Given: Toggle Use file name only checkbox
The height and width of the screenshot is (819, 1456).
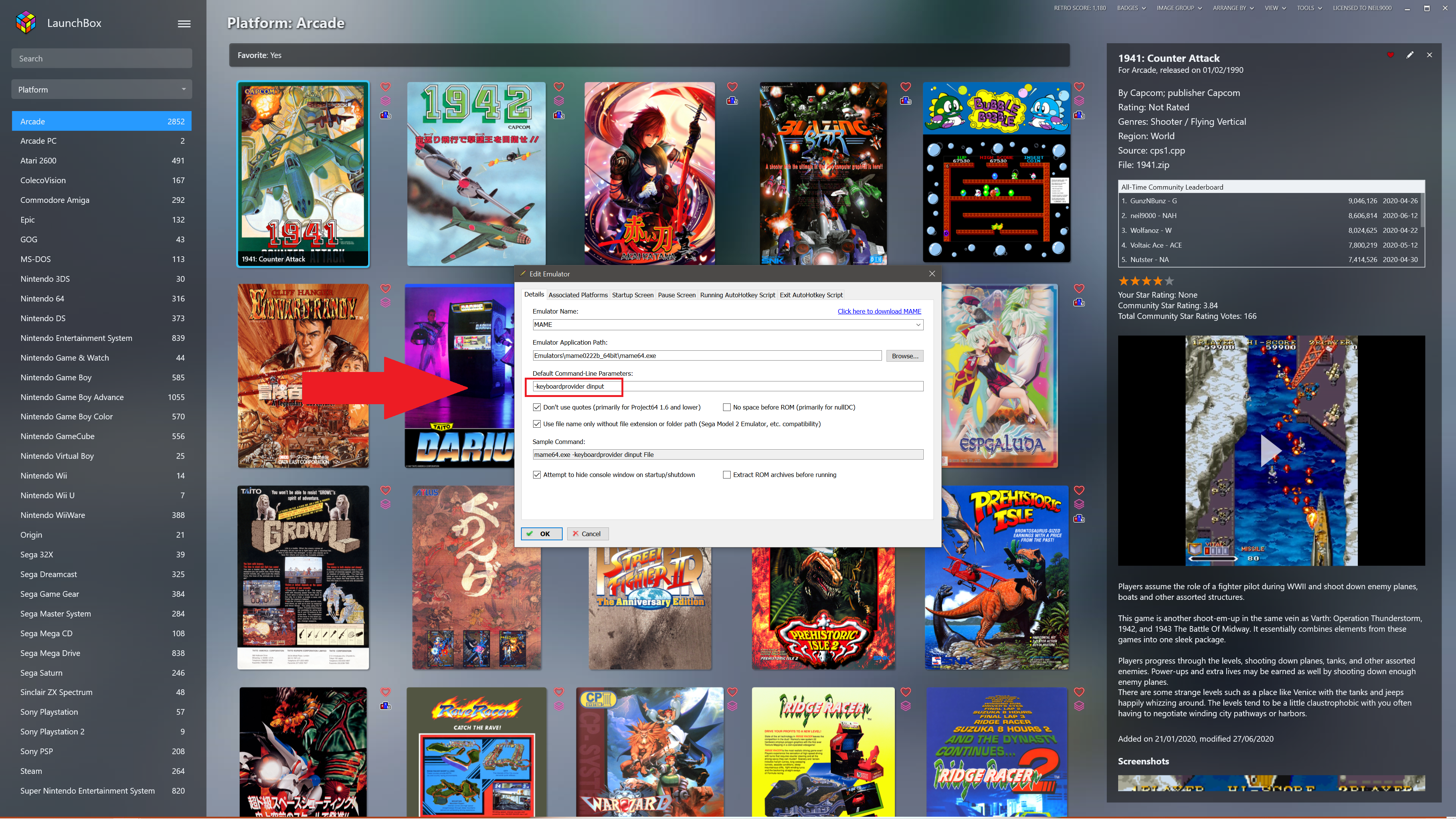Looking at the screenshot, I should point(537,424).
